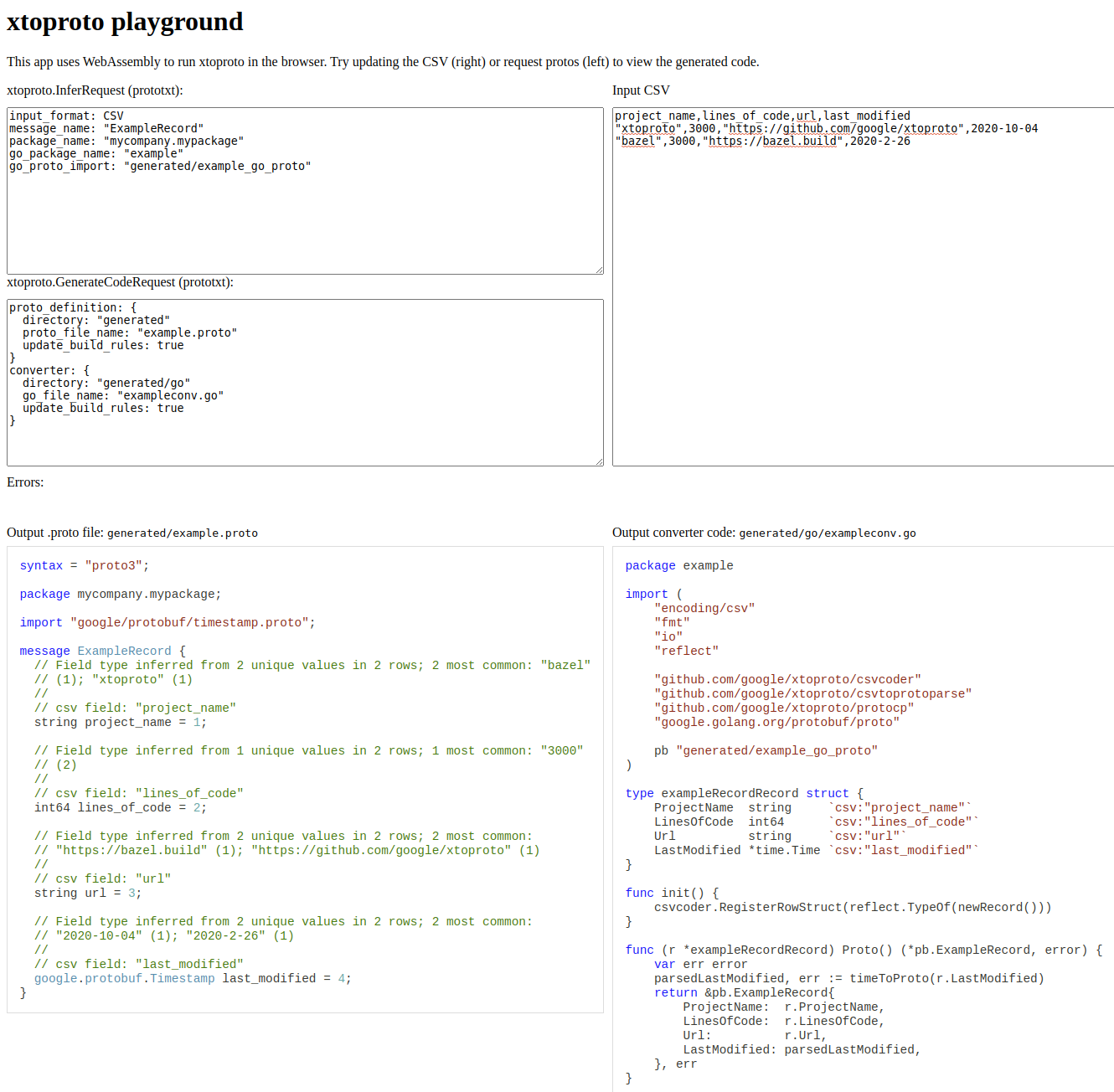
Task: Click the line 'go_package_name: "example"'
Action: [96, 153]
